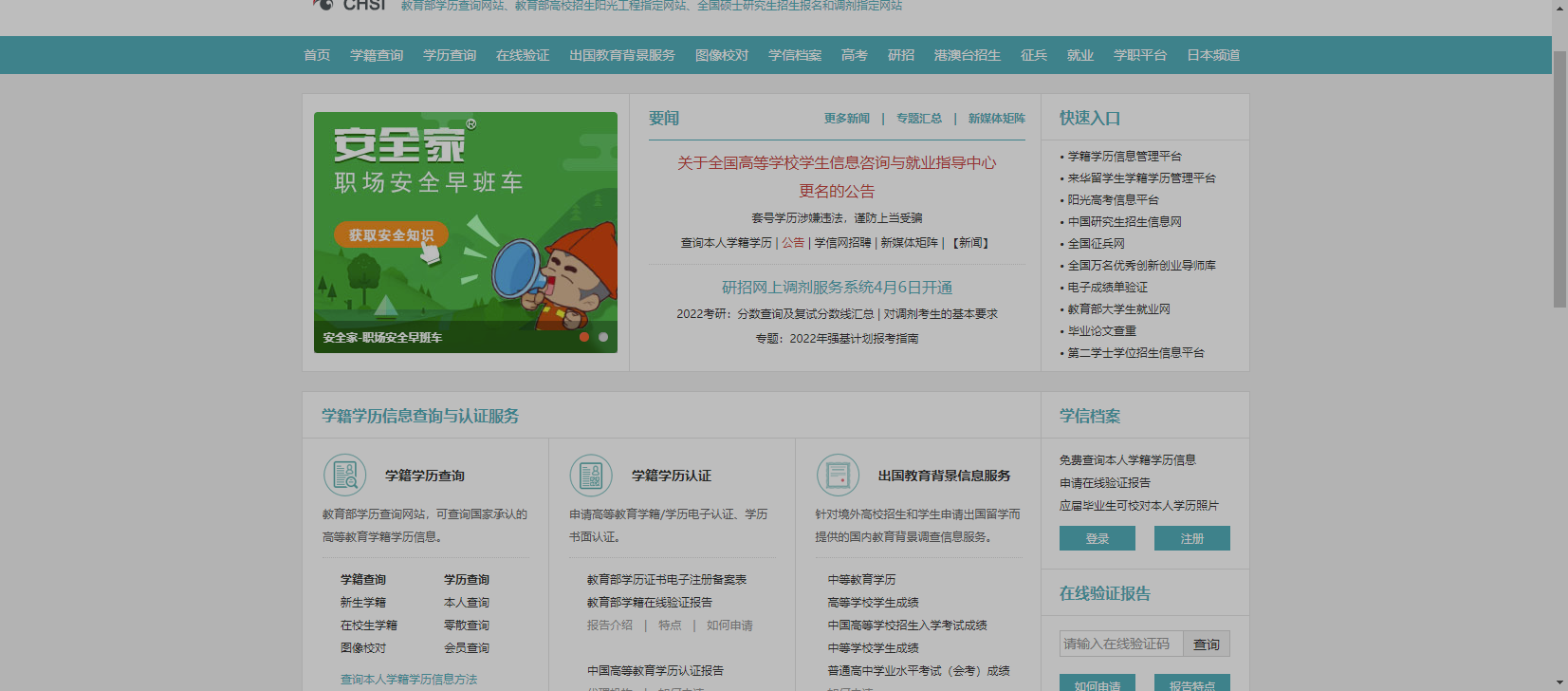1568x691 pixels.
Task: Open 教育部大学生就业网 quick link
Action: tap(1119, 309)
